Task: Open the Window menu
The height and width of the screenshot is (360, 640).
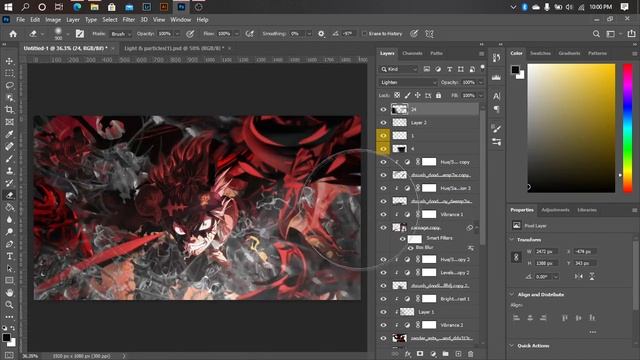Action: click(x=180, y=20)
